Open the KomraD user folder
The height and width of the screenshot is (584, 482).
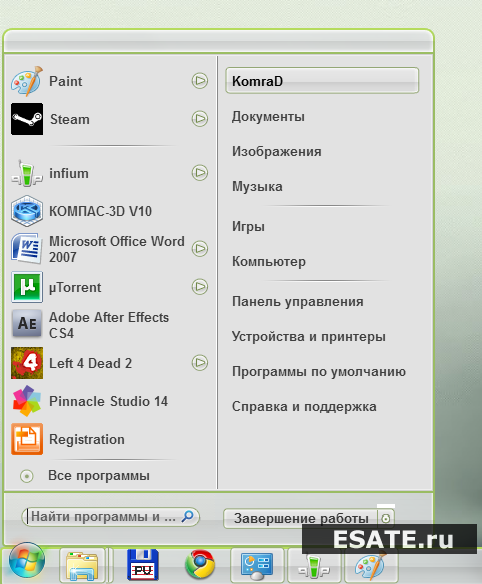(x=322, y=80)
